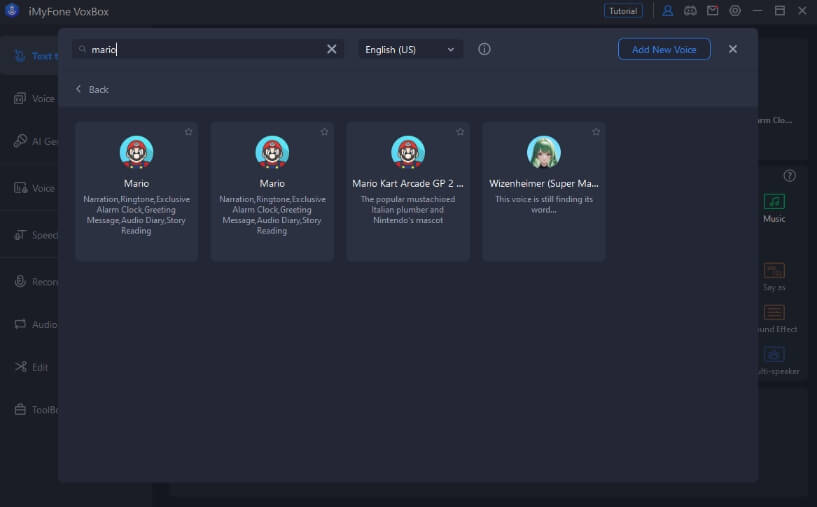The height and width of the screenshot is (507, 817).
Task: Select the Wizenheimer green-haired avatar
Action: click(543, 152)
